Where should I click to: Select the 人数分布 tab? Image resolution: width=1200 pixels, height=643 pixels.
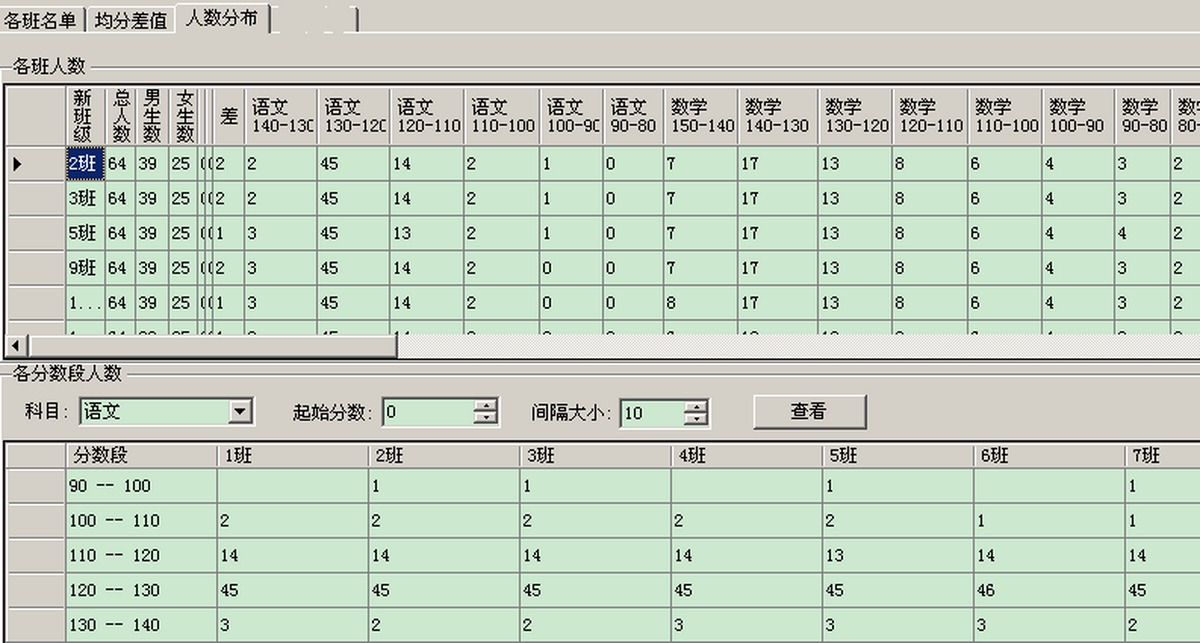click(x=222, y=17)
